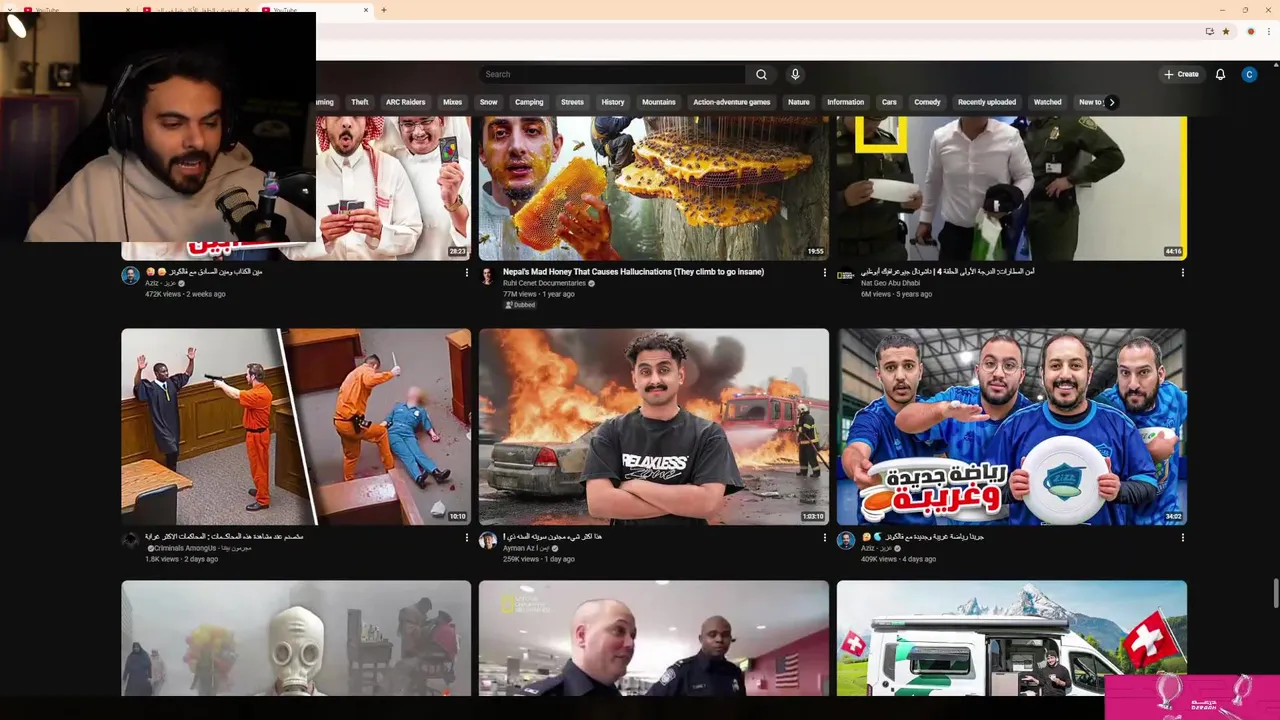This screenshot has height=720, width=1280.
Task: Select the Comedy filter chip
Action: 927,102
